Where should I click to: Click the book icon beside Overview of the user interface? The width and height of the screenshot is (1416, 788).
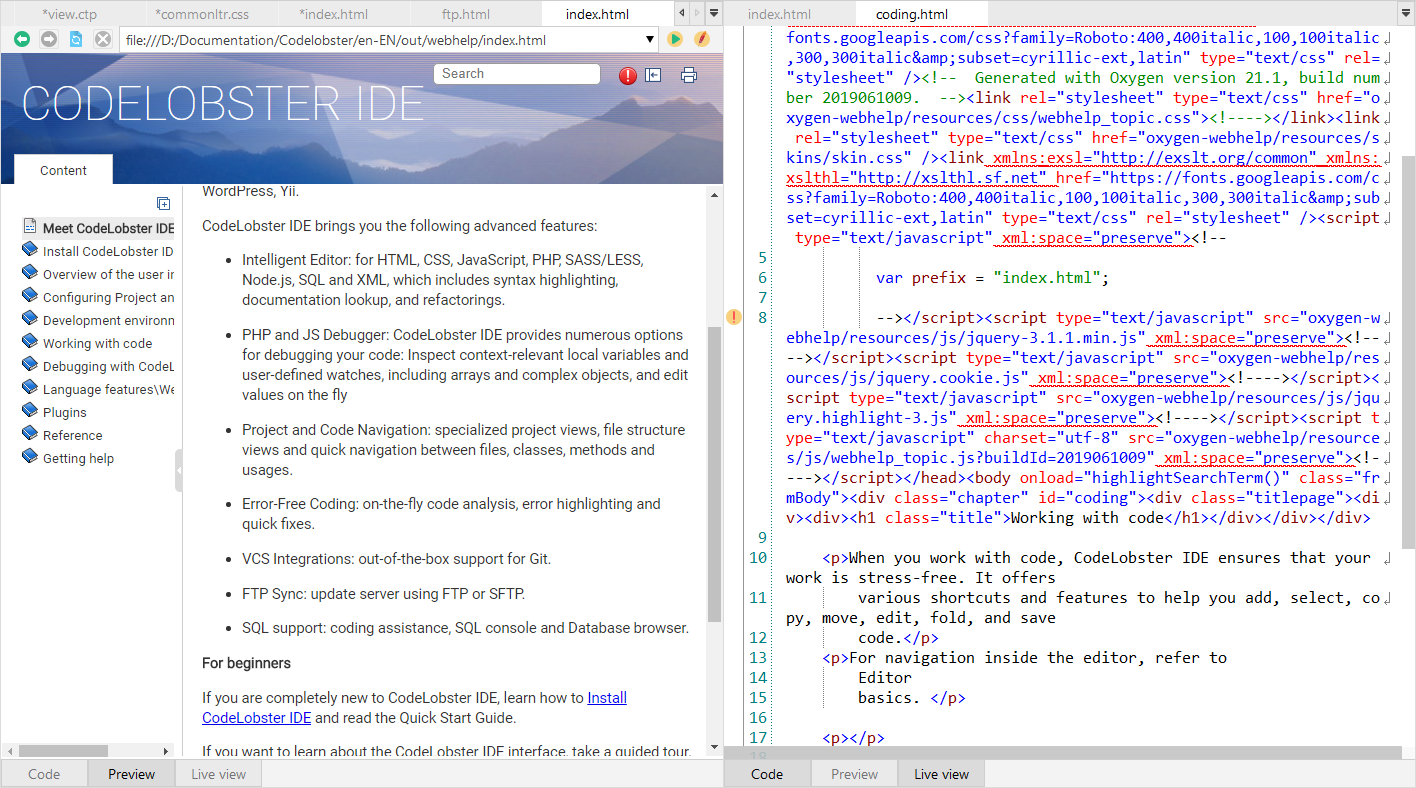(30, 273)
